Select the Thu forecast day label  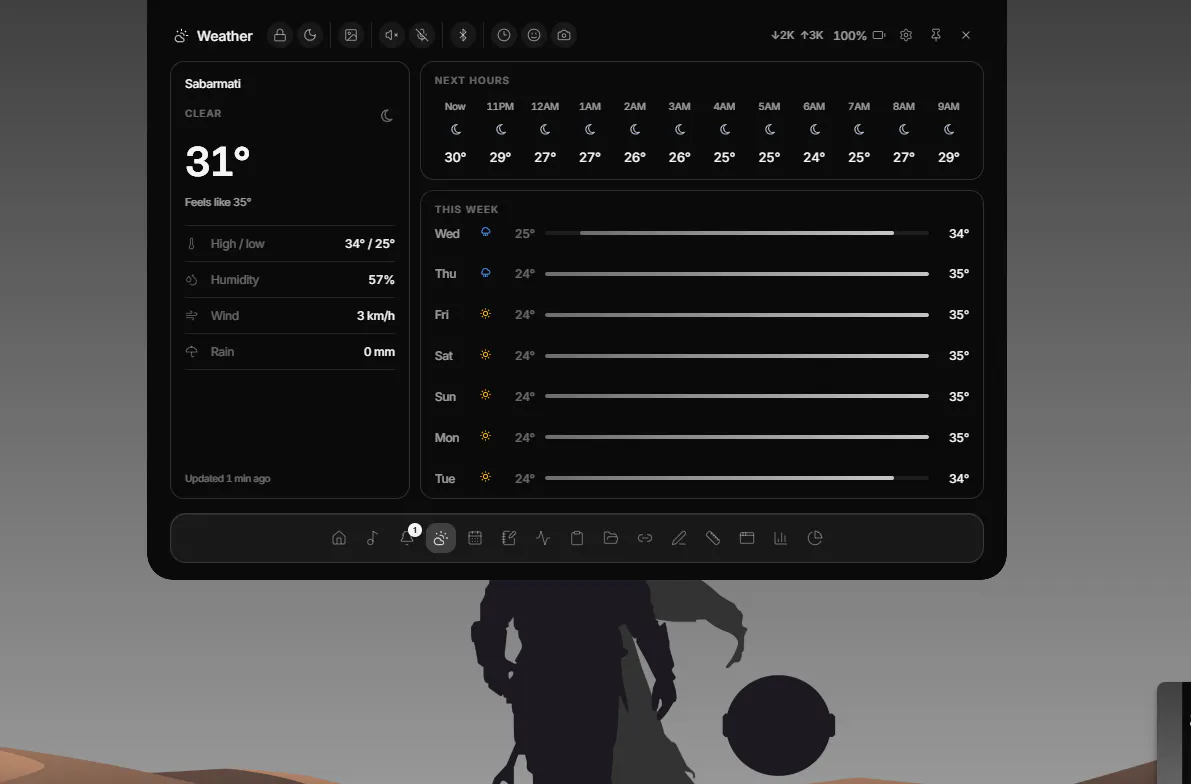pos(445,273)
